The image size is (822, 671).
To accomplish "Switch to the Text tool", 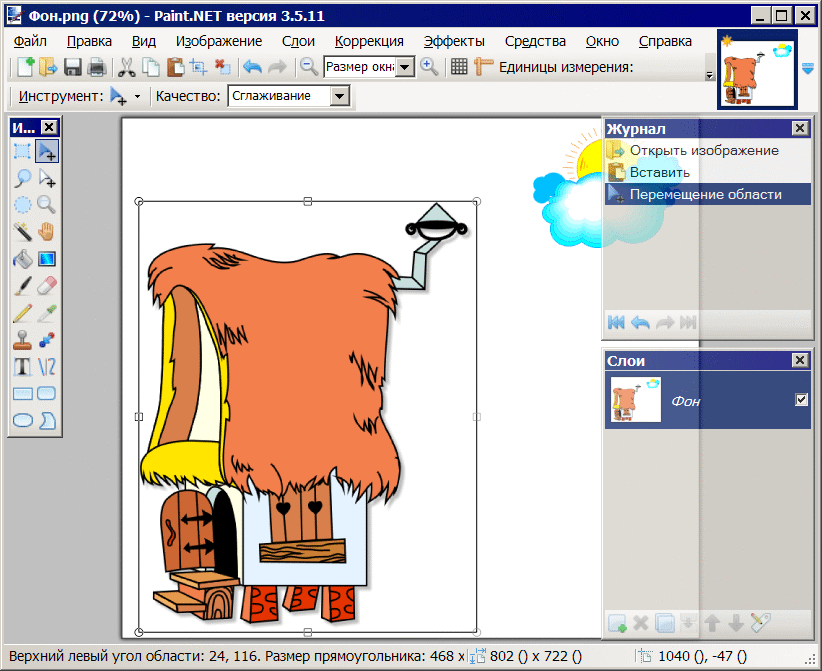I will click(22, 367).
